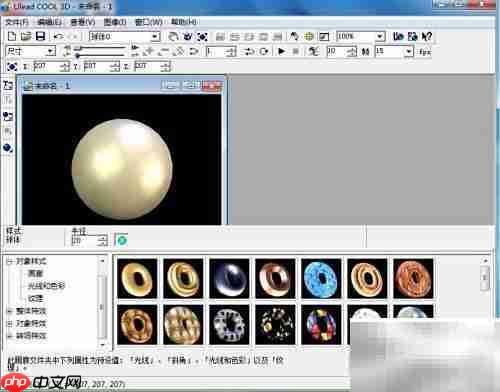
Task: Click the timeline frame slider track
Action: point(99,48)
